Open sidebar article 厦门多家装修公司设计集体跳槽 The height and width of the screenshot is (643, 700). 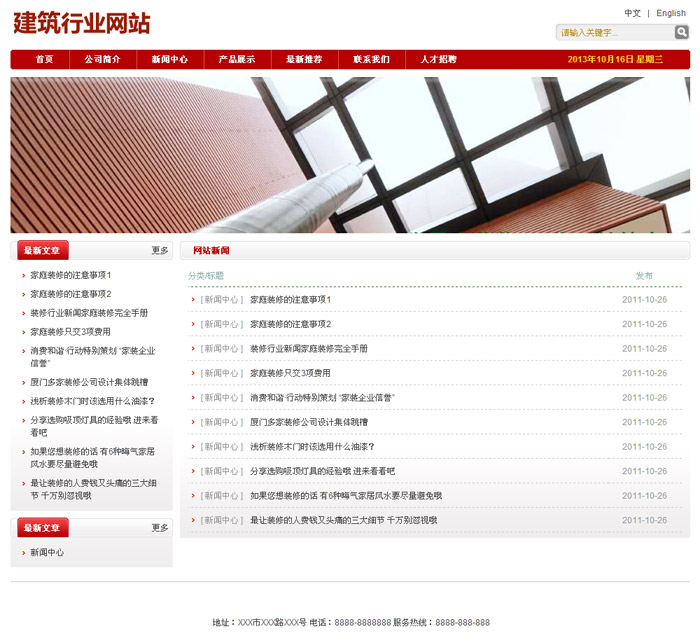coord(89,382)
